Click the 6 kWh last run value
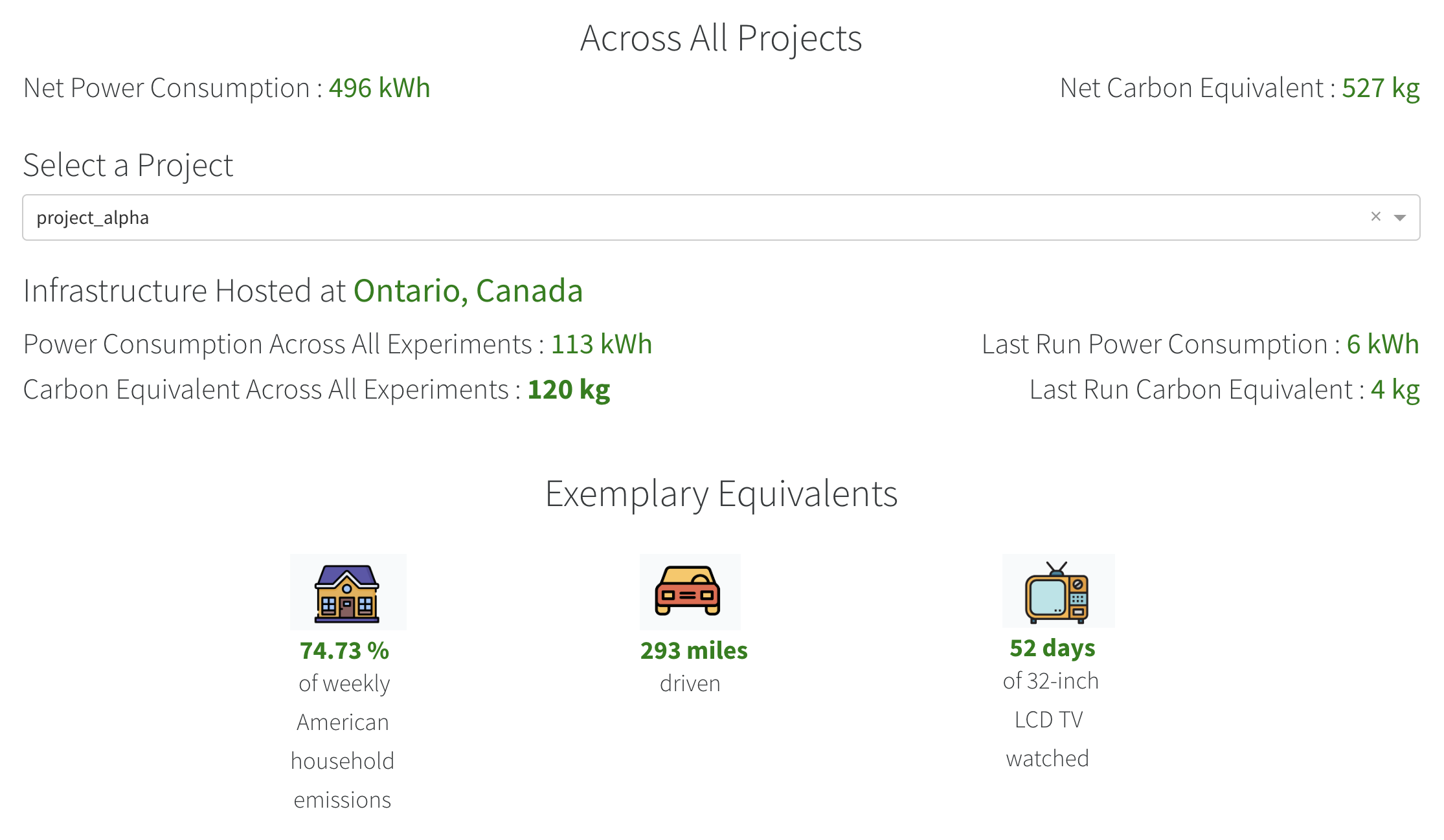 1382,344
